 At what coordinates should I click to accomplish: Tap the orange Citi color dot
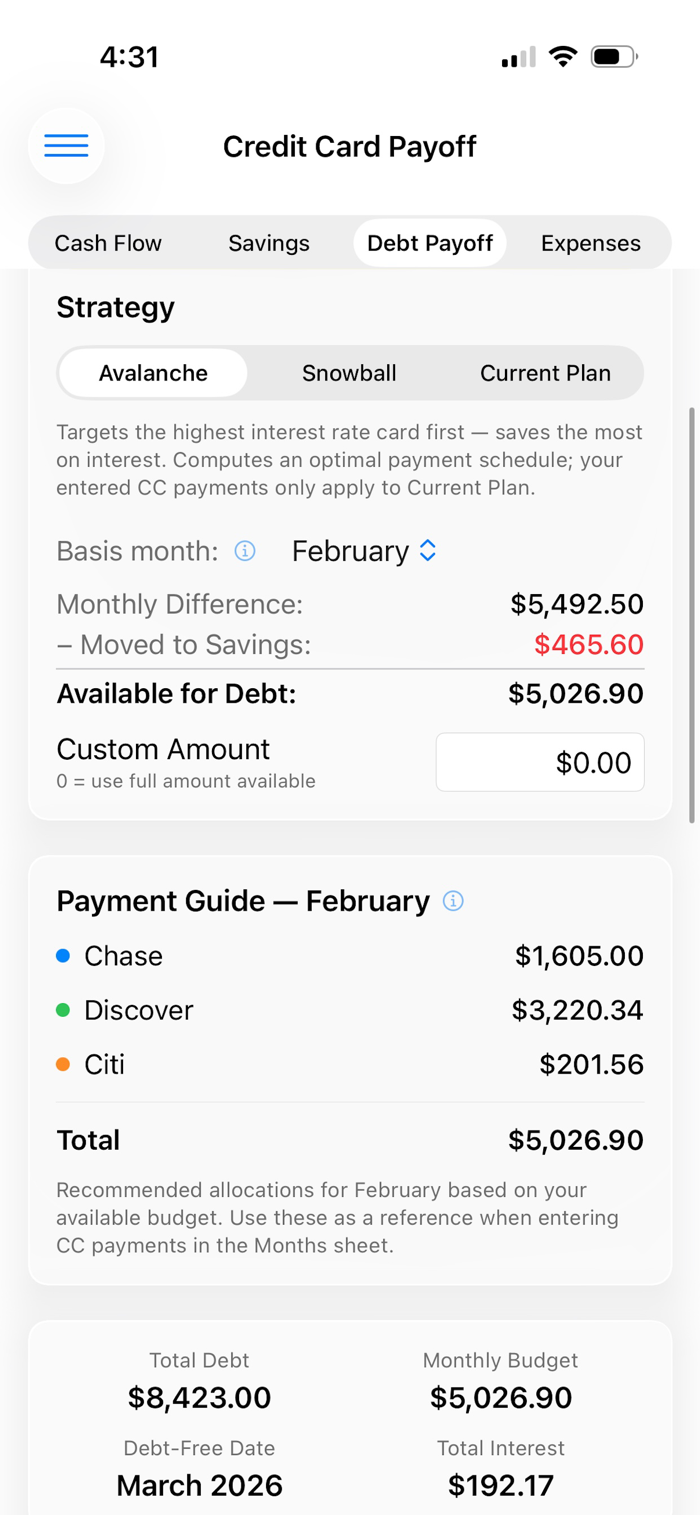click(x=63, y=1064)
